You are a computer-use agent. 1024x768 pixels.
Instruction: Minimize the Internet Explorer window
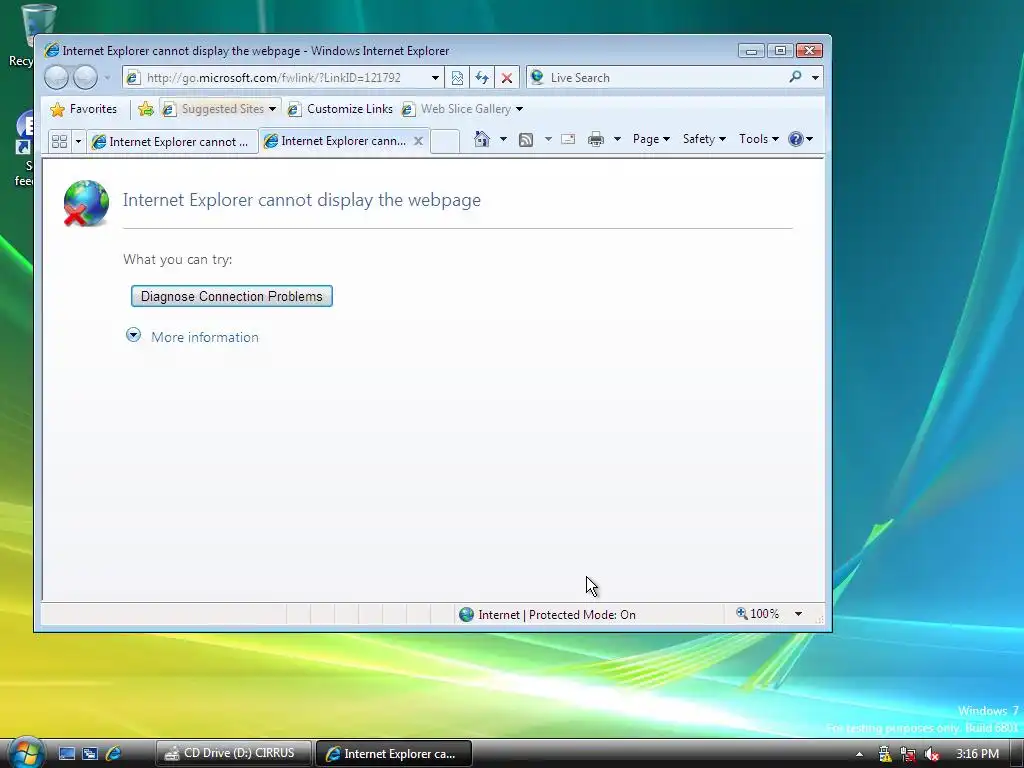click(752, 51)
